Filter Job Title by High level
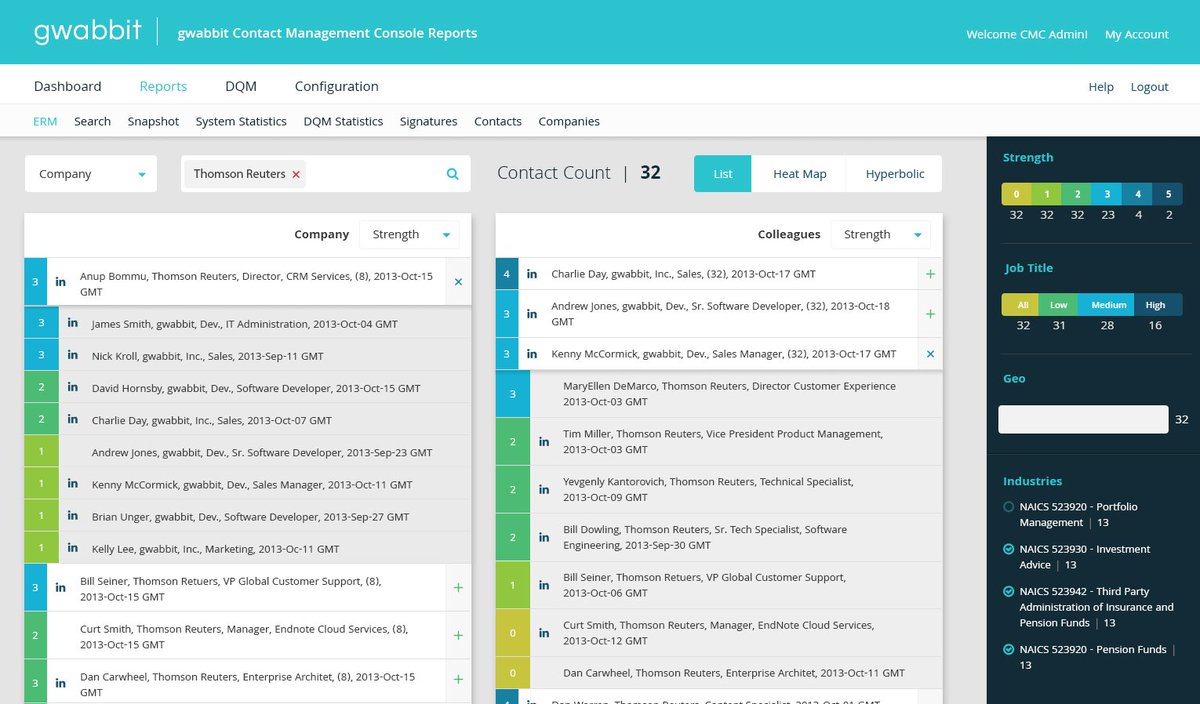 (x=1156, y=305)
